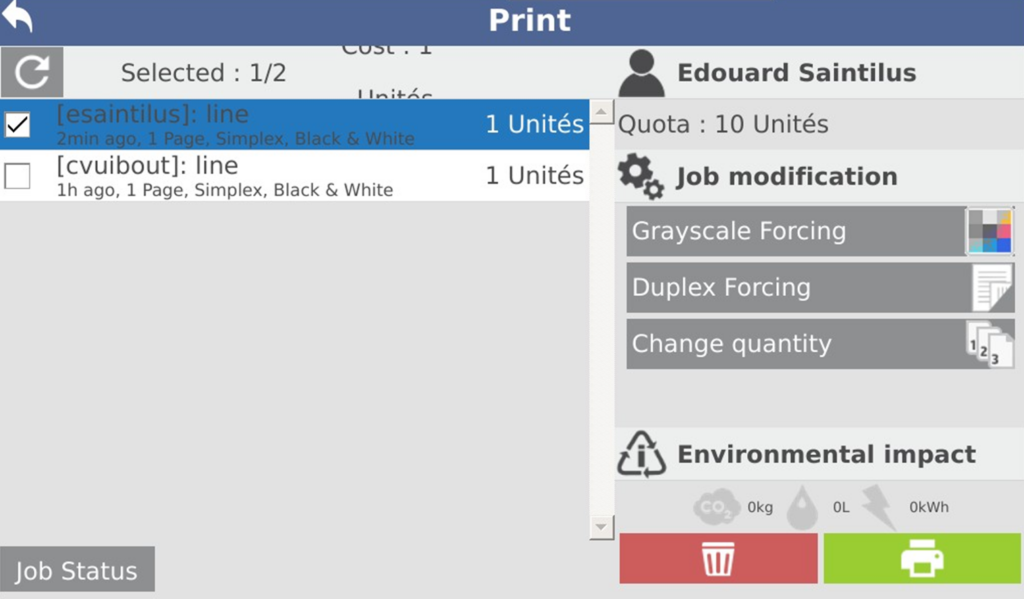
Task: Click the lightning bolt energy icon
Action: coord(879,508)
